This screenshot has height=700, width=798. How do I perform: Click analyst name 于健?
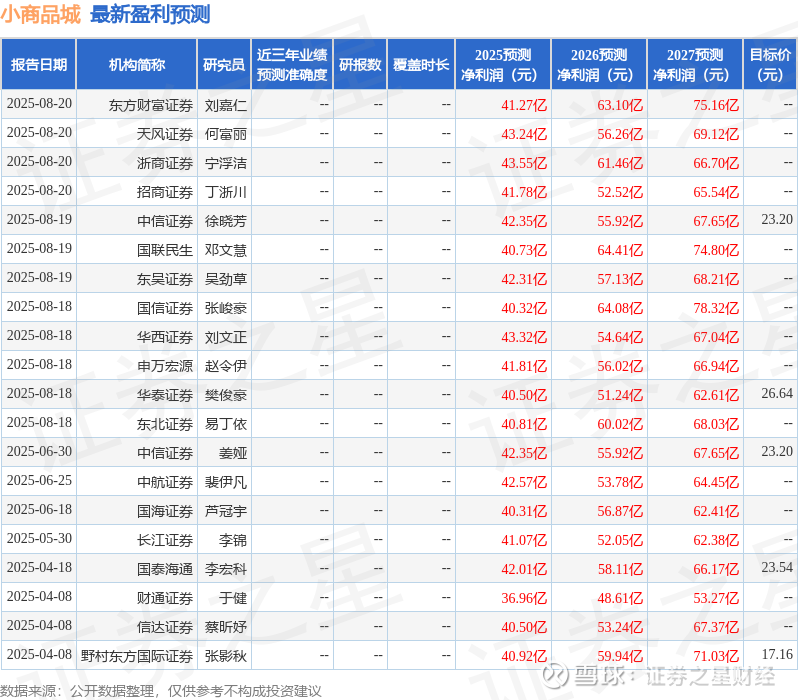pos(233,599)
